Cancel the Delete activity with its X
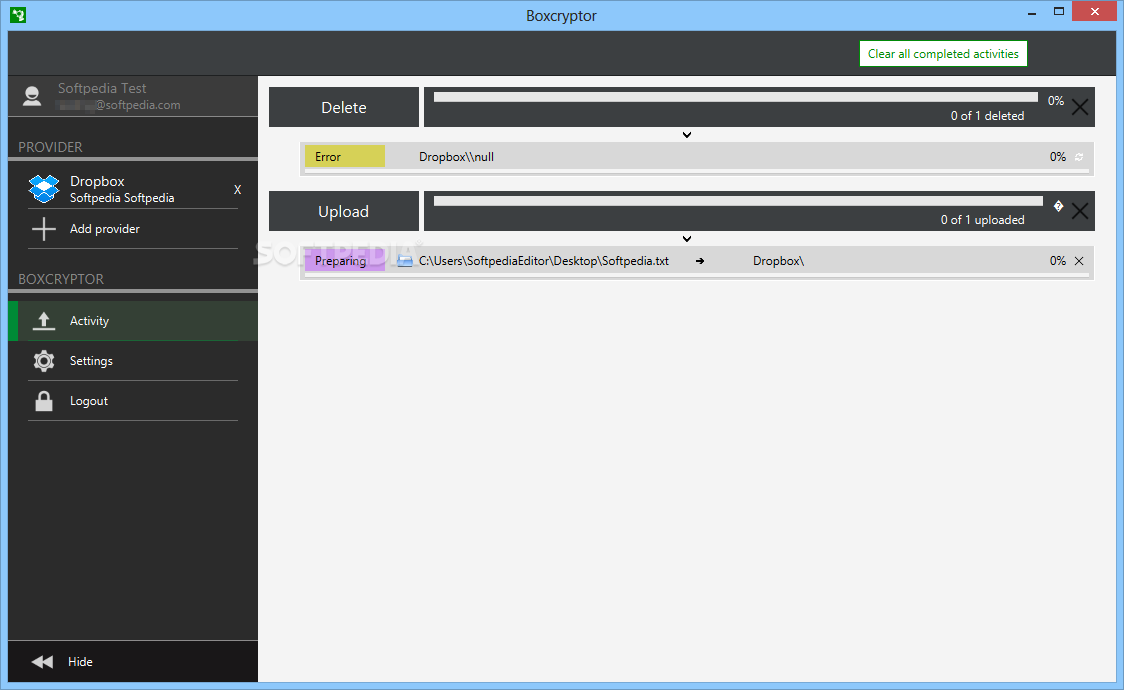The image size is (1124, 690). [1080, 107]
